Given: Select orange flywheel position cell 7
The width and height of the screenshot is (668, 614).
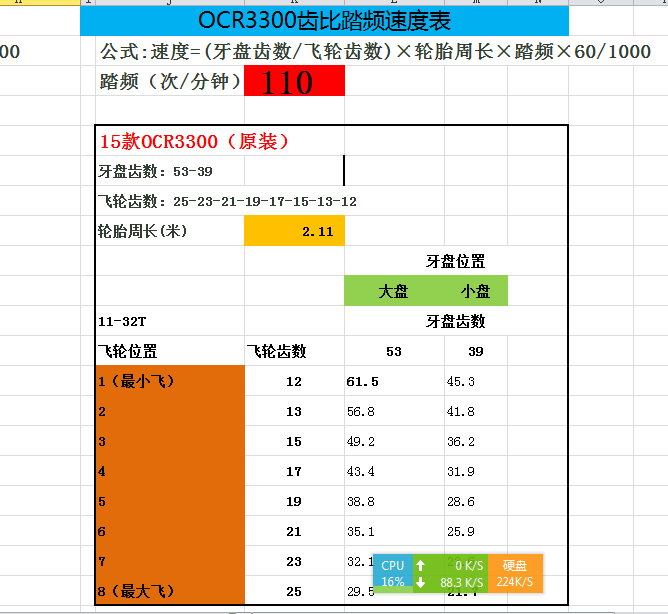Looking at the screenshot, I should [x=170, y=561].
